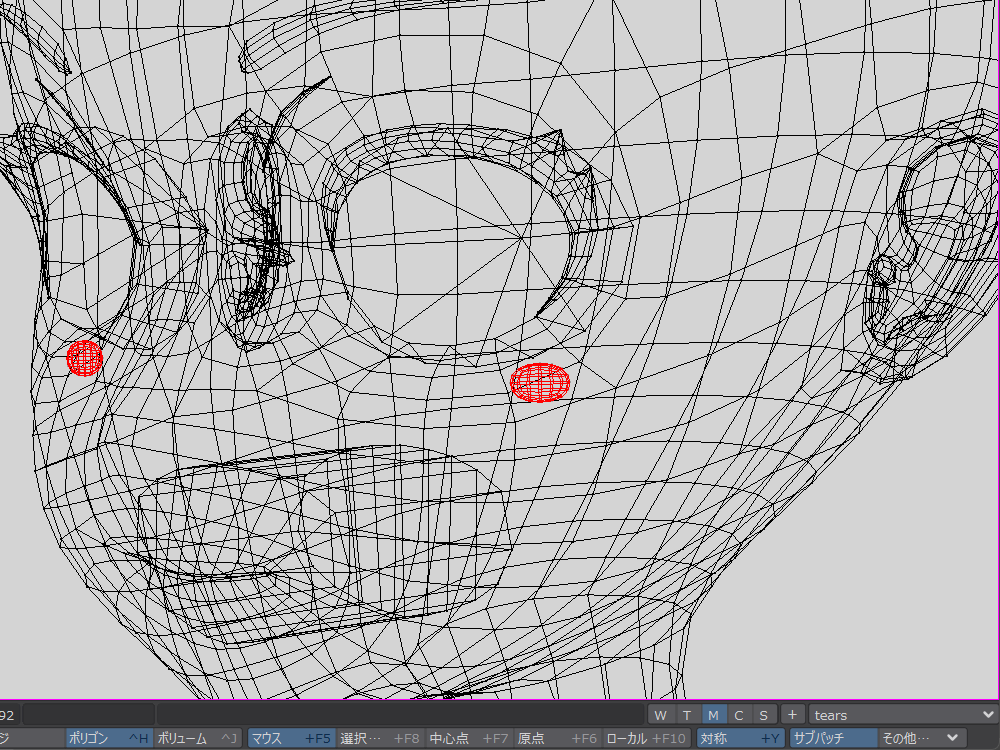
Task: Click the ローカル action center button
Action: pyautogui.click(x=646, y=739)
